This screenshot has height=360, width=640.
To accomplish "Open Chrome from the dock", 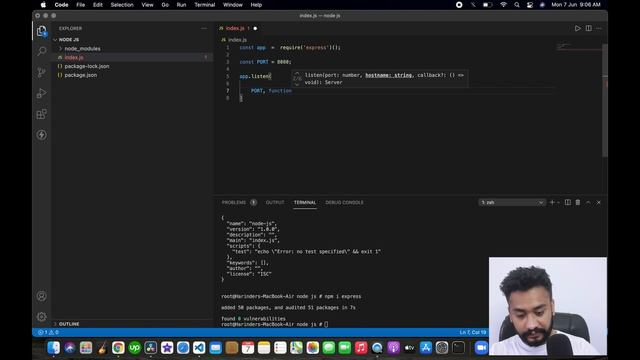I will (x=118, y=348).
